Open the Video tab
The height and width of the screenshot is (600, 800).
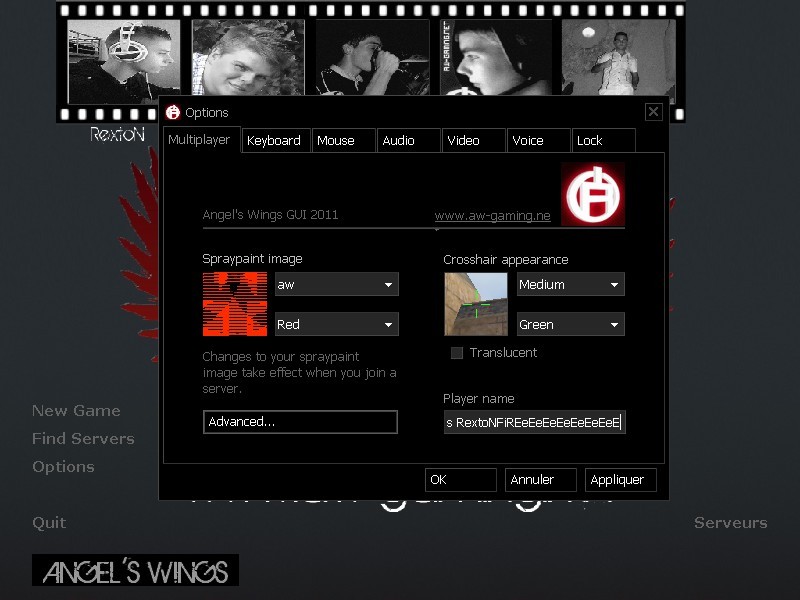coord(464,141)
